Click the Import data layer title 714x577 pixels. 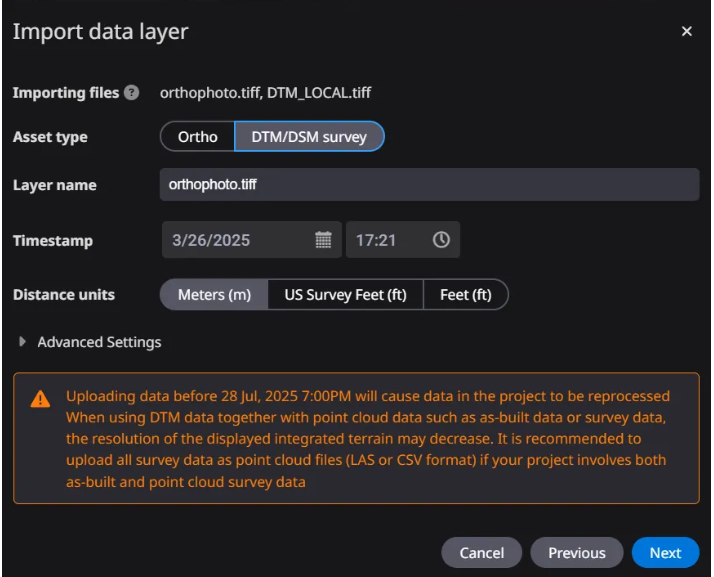[x=100, y=32]
